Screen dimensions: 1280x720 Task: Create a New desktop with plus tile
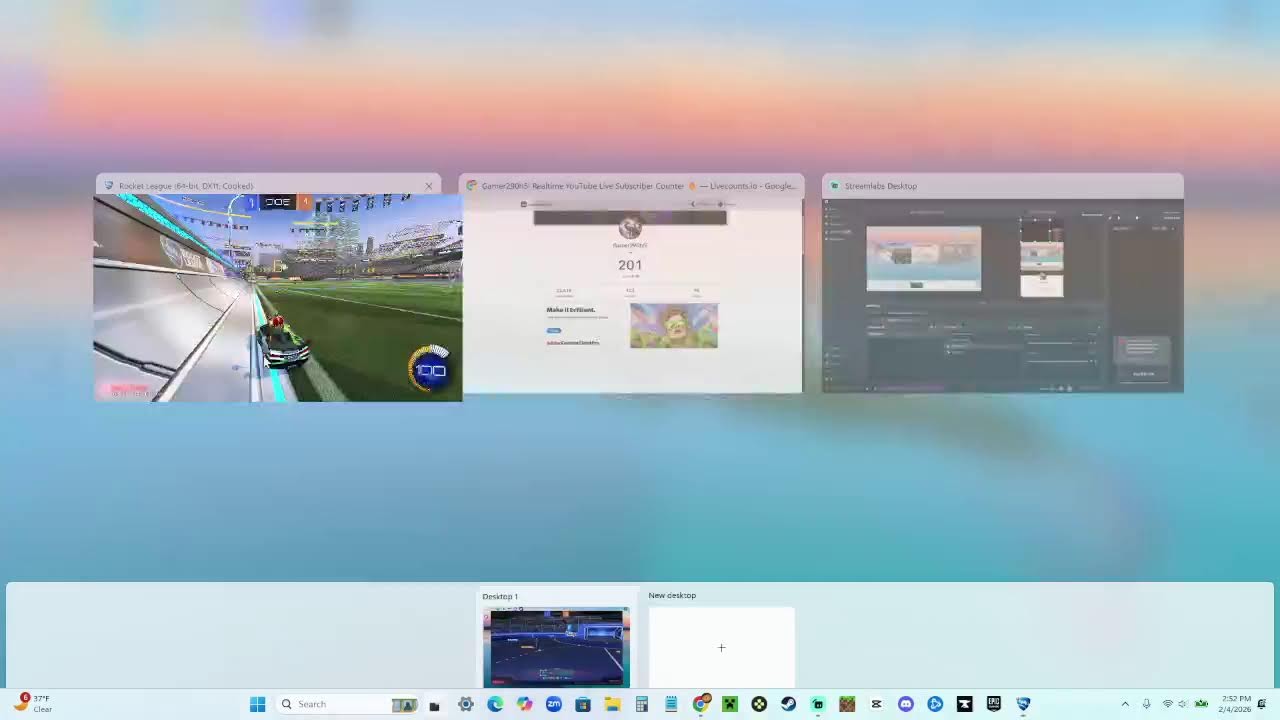tap(721, 647)
